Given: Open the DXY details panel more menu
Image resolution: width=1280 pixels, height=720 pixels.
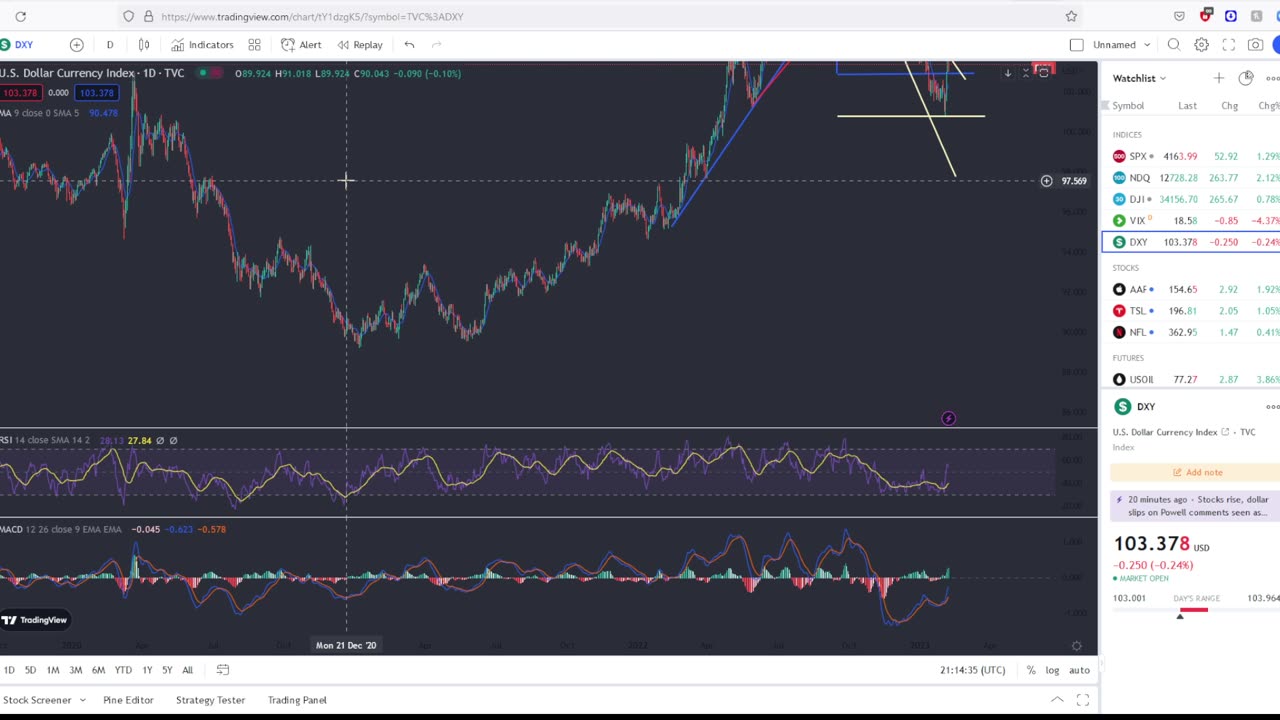Looking at the screenshot, I should pyautogui.click(x=1272, y=407).
